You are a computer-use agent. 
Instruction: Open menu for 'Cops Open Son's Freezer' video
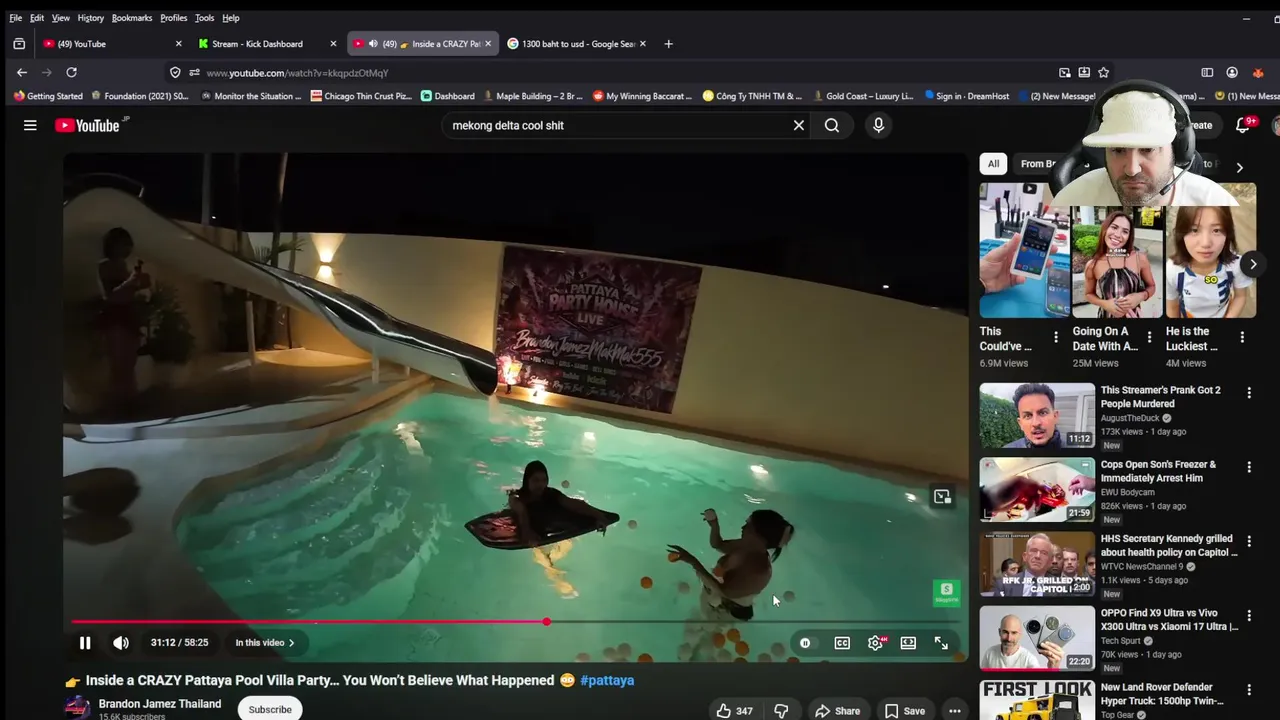coord(1249,467)
